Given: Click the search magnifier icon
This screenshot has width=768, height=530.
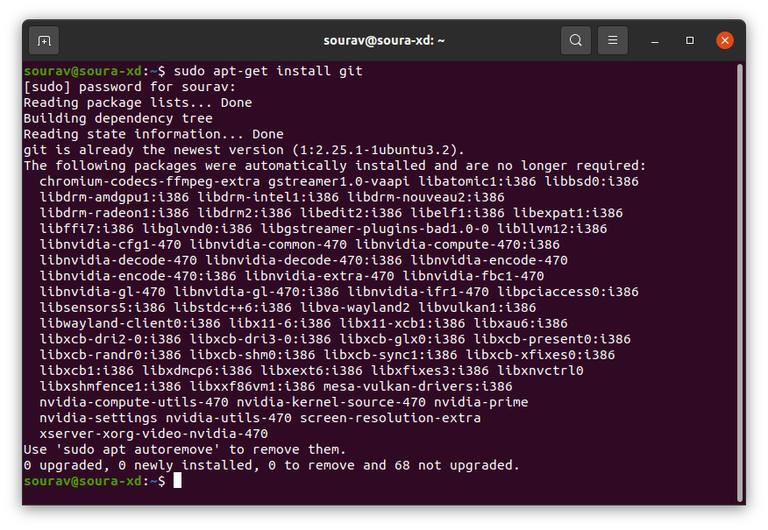Looking at the screenshot, I should (576, 41).
